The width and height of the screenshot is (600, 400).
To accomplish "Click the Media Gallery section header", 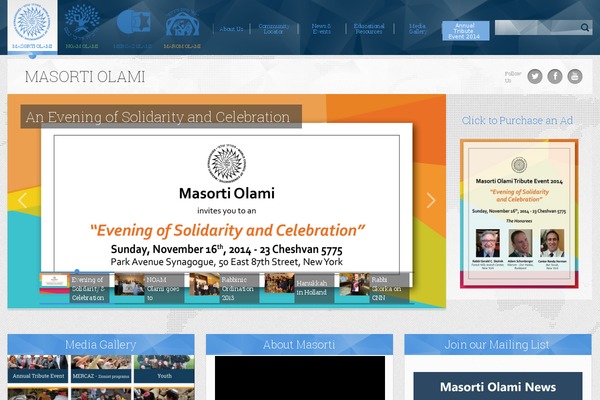I will tap(101, 344).
